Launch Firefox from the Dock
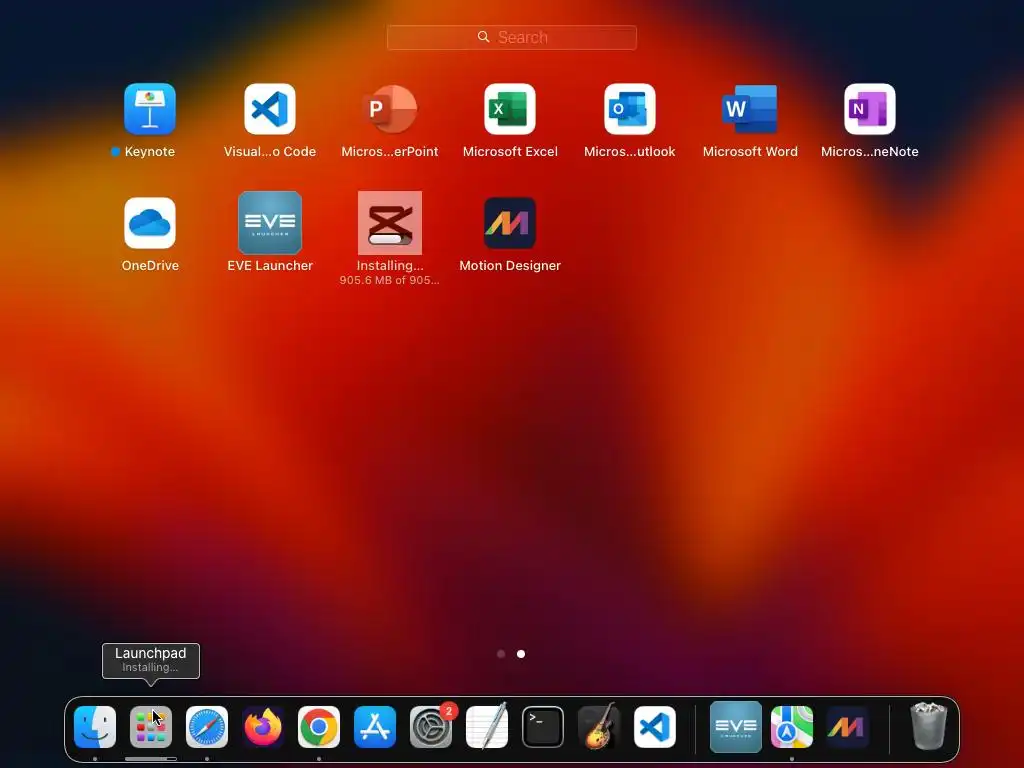 click(x=263, y=727)
